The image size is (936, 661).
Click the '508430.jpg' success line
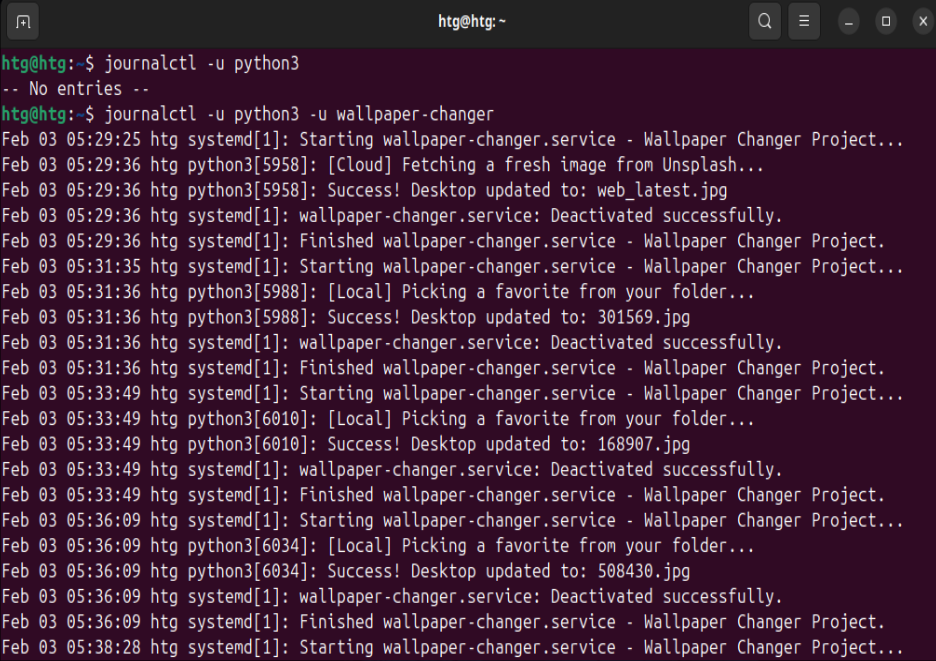(346, 571)
